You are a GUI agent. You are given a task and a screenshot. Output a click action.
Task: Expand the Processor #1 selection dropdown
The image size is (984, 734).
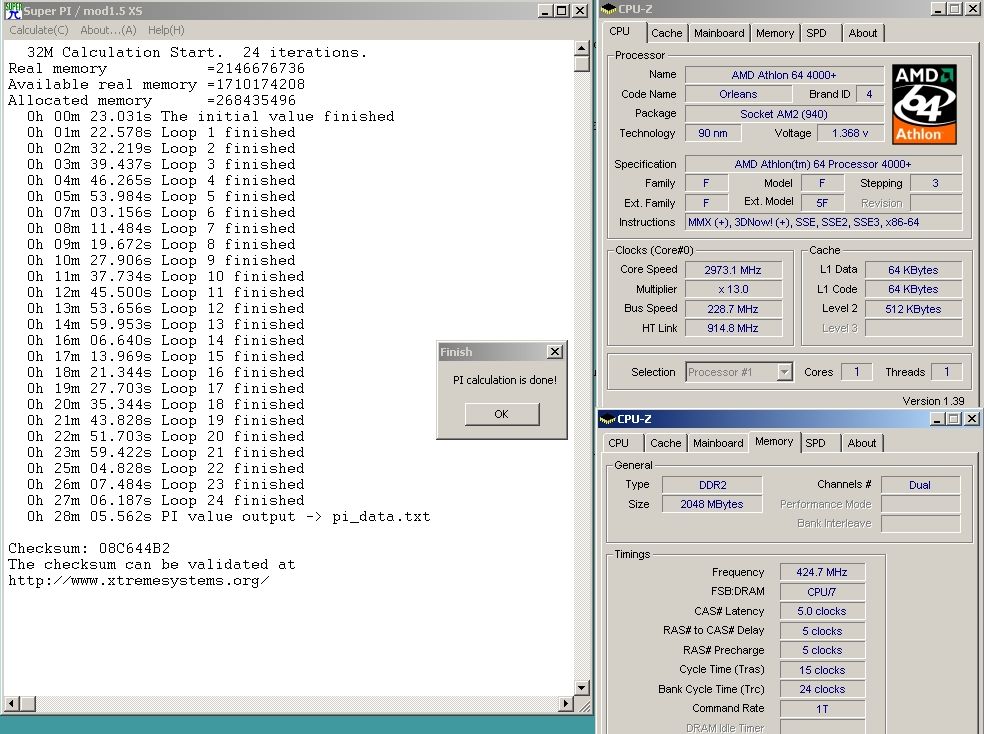pyautogui.click(x=784, y=372)
